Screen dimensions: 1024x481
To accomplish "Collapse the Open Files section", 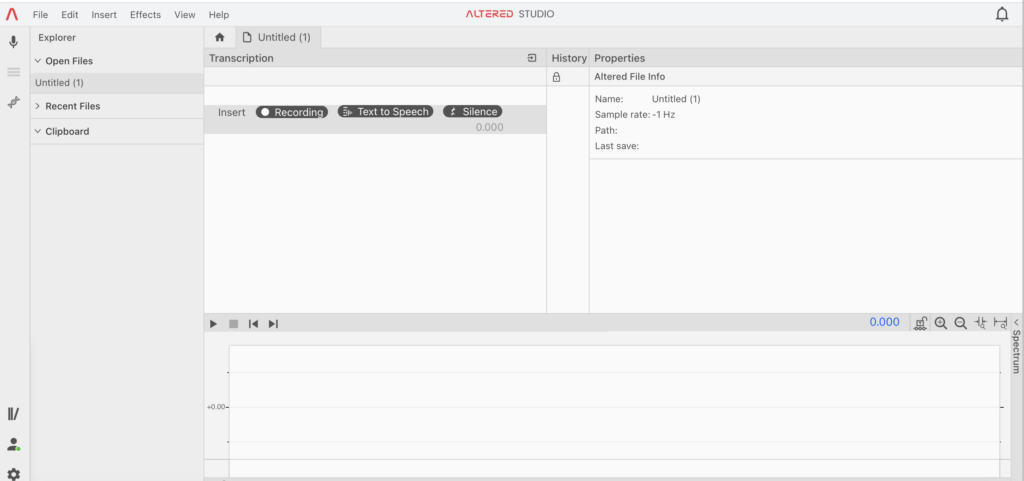I will point(38,61).
